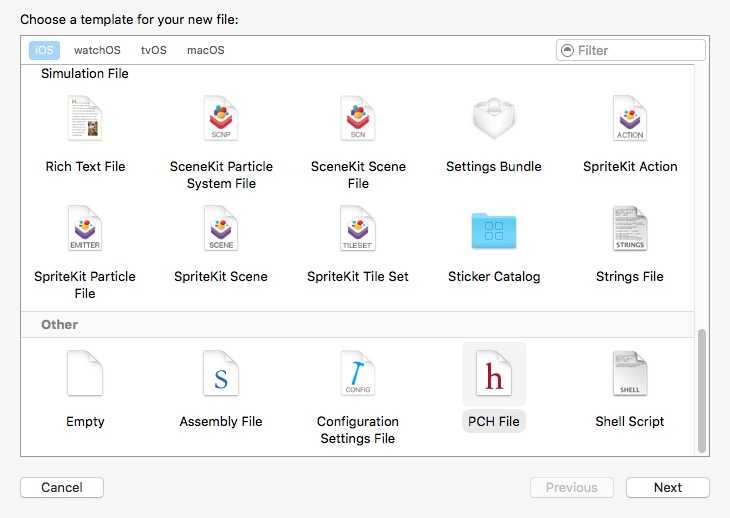The image size is (730, 518).
Task: Click the SpriteKit Scene label
Action: [221, 276]
